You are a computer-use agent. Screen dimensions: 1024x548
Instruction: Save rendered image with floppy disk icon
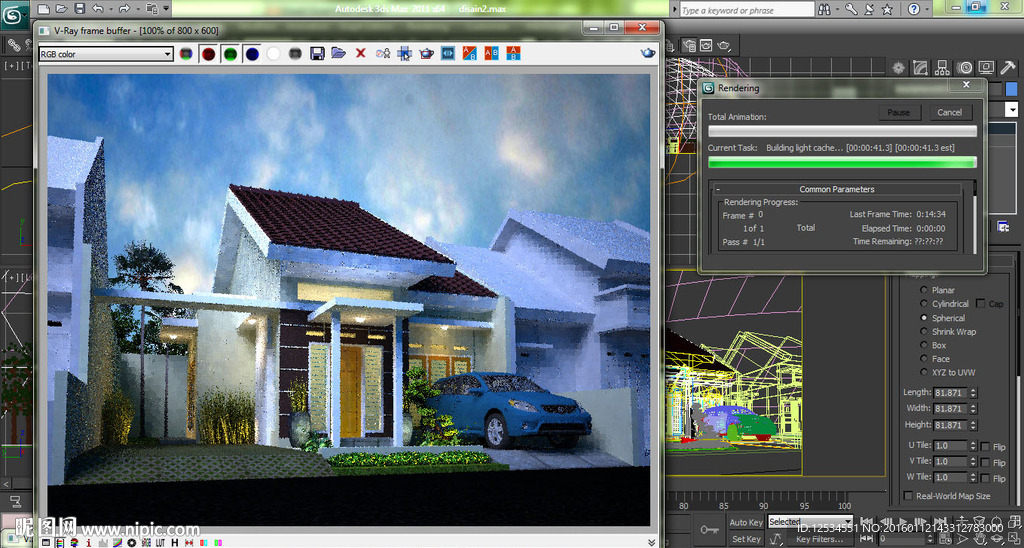click(317, 53)
